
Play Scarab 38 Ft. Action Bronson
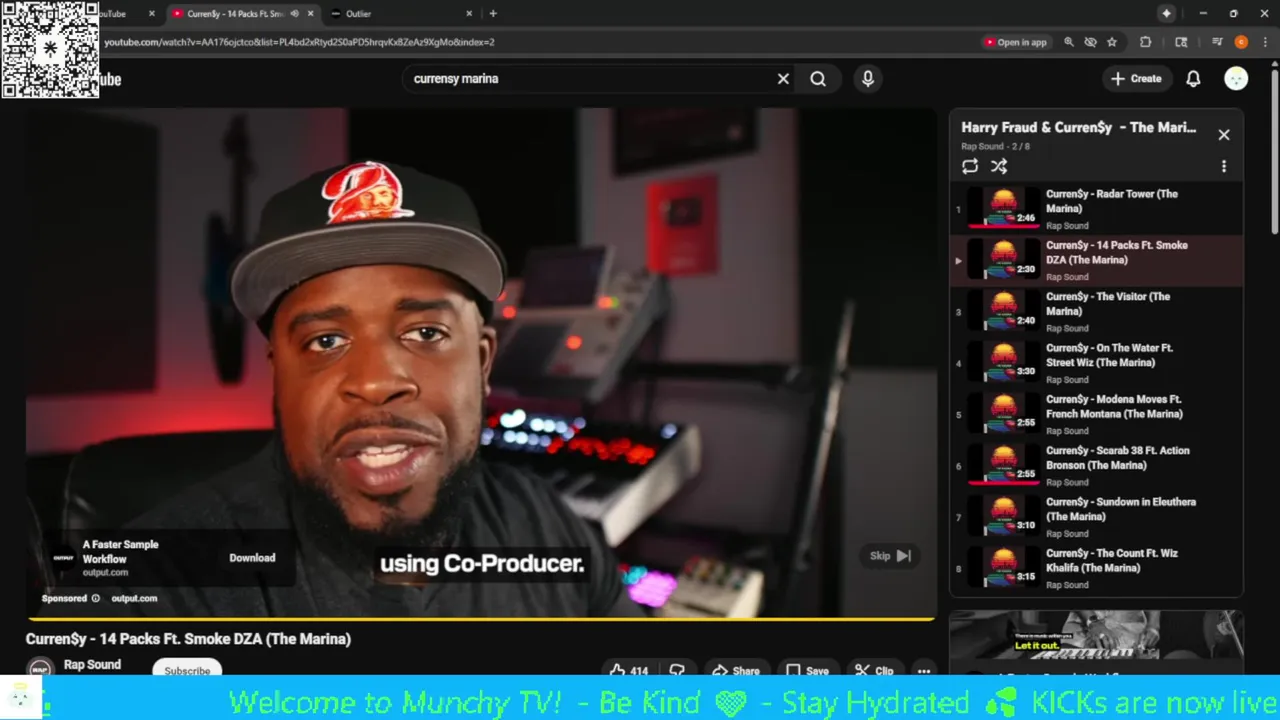tap(1096, 466)
